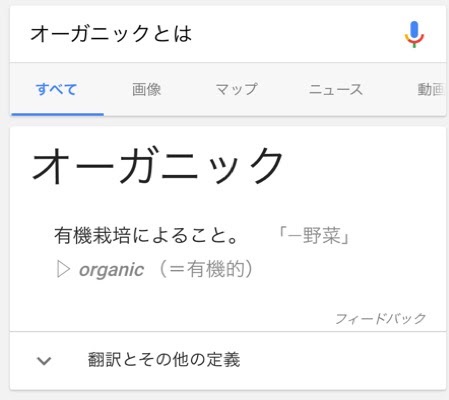This screenshot has width=449, height=400.
Task: Expand the downward chevron arrow
Action: 44,360
